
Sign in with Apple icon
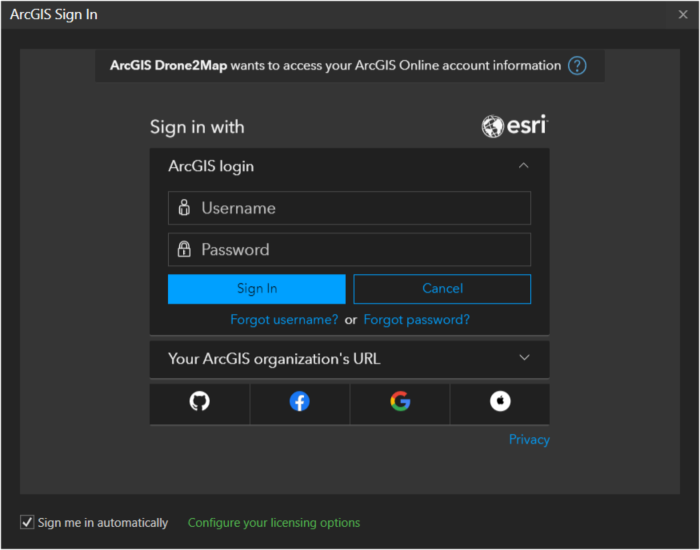point(500,401)
